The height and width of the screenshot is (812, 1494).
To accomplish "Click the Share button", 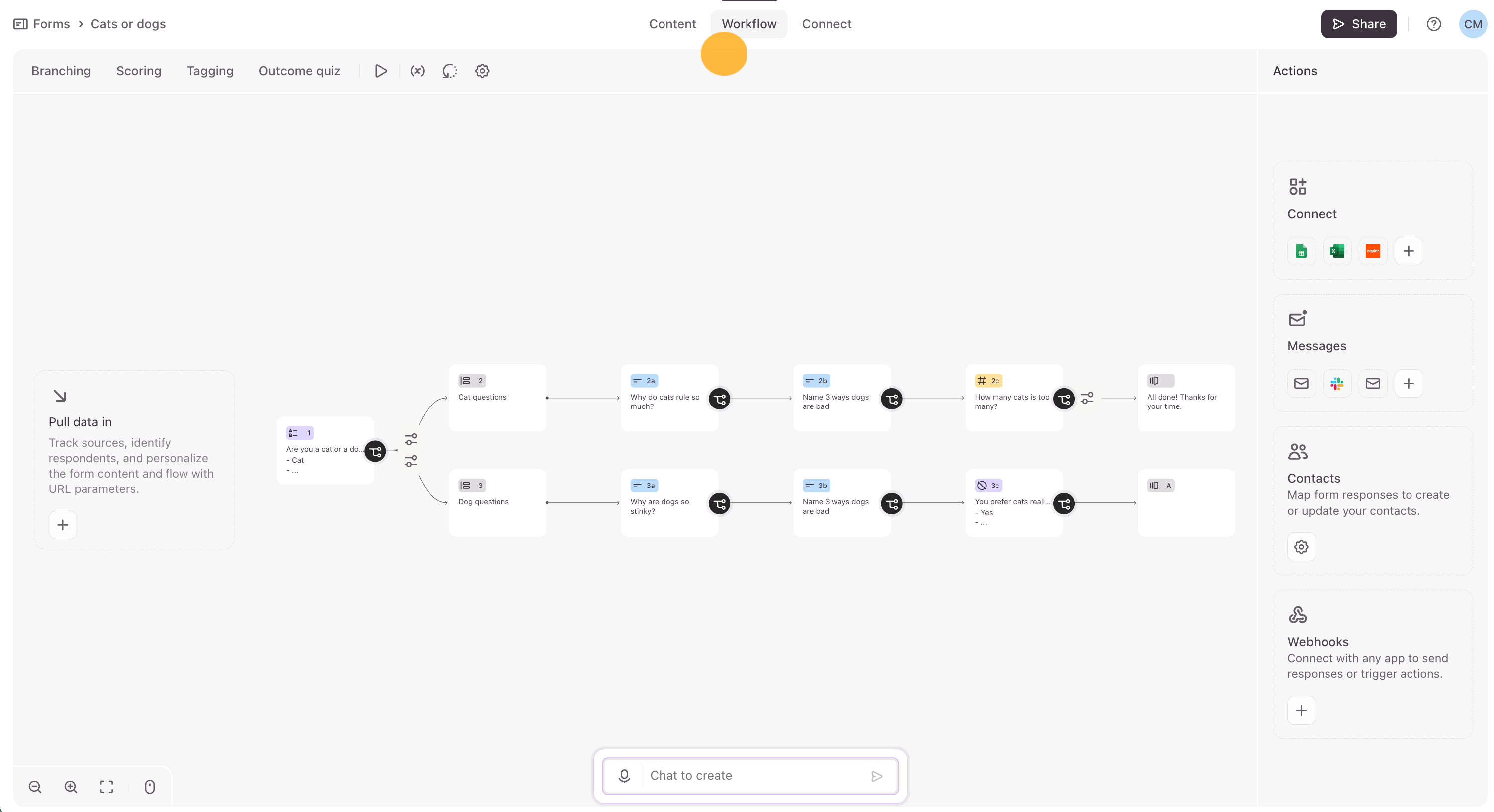I will click(1358, 24).
